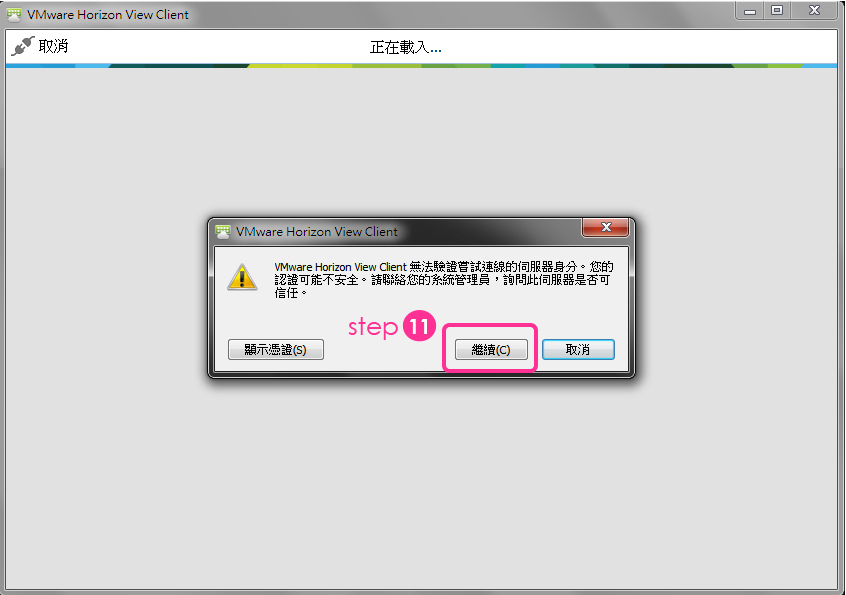Click the main window title bar text
Screen dimensions: 846x595
[108, 15]
